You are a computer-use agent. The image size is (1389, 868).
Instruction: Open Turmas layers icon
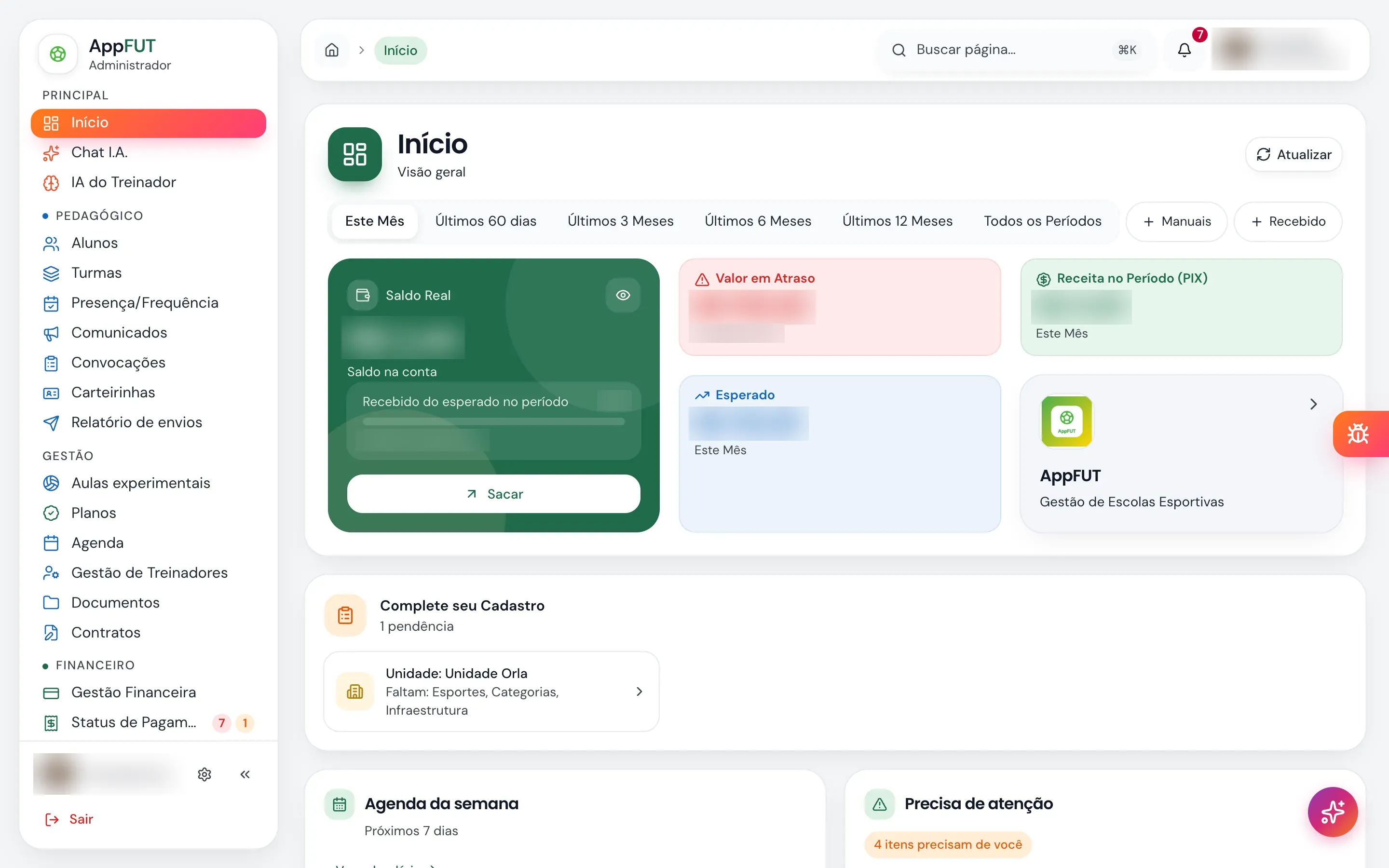[x=51, y=274]
